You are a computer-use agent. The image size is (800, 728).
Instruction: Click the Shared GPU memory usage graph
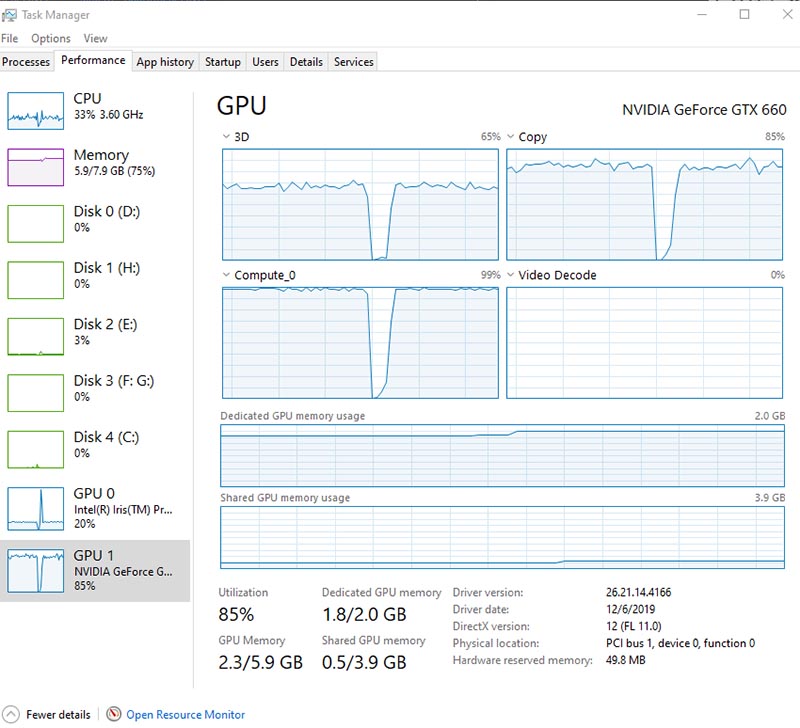click(502, 537)
